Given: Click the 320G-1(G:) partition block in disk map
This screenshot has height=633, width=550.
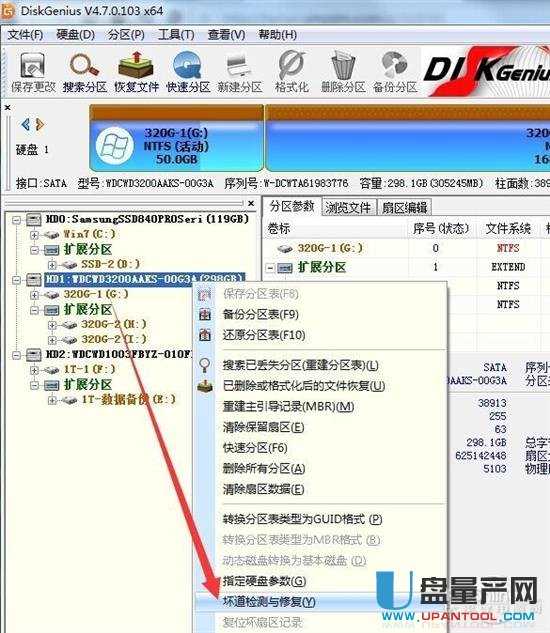Looking at the screenshot, I should tap(176, 138).
